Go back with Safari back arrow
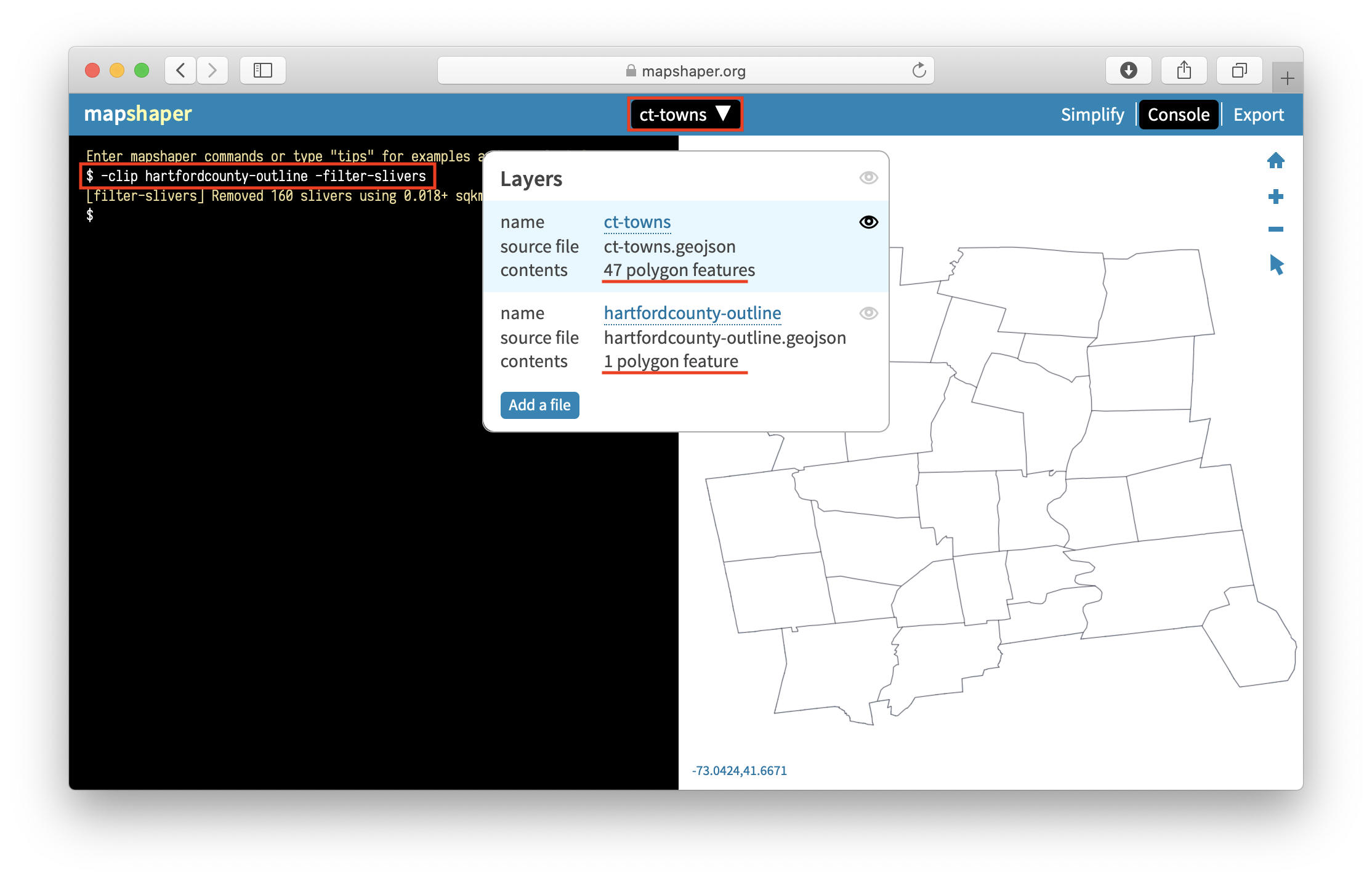The height and width of the screenshot is (881, 1372). click(x=180, y=70)
